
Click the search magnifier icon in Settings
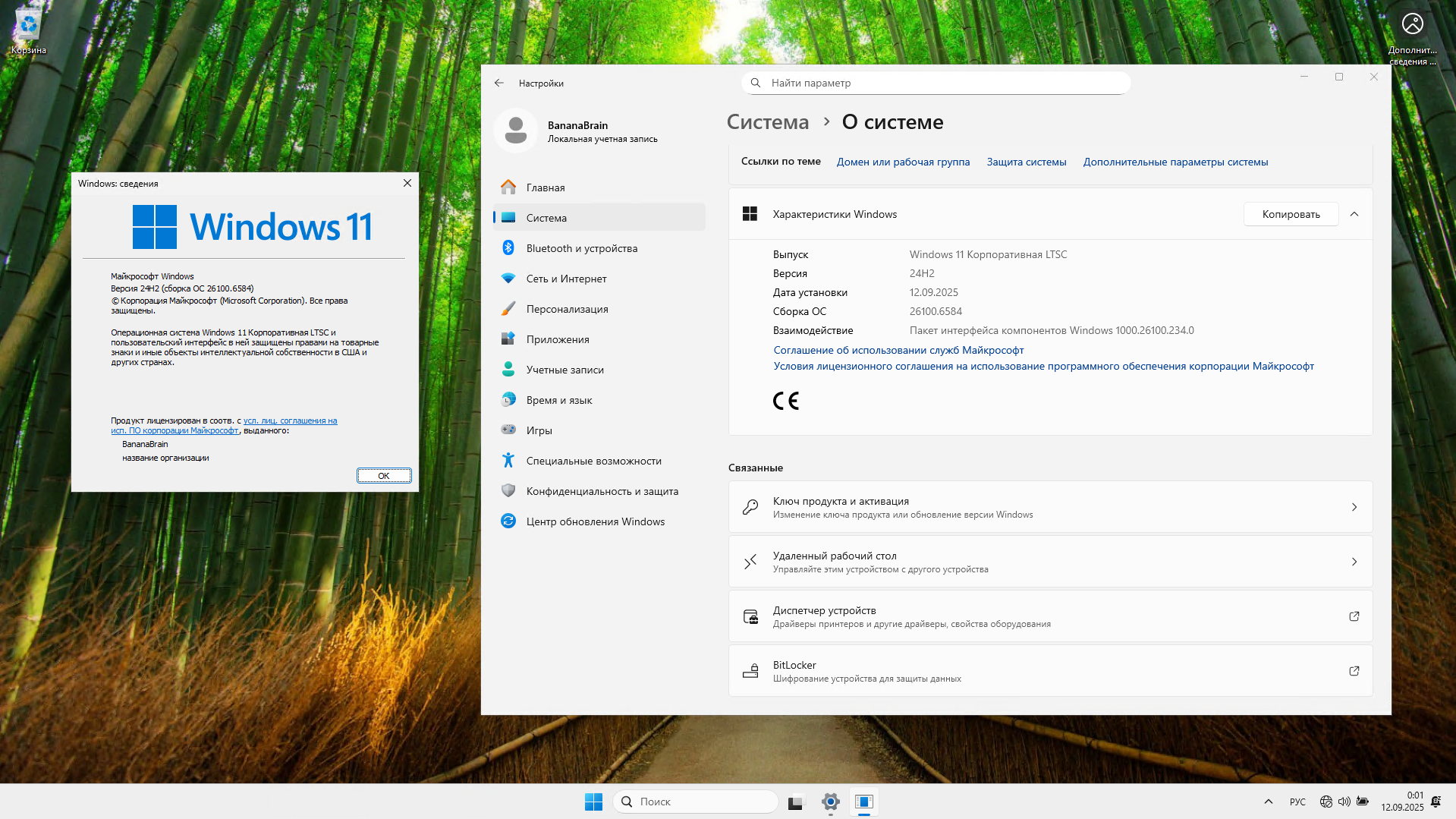756,83
